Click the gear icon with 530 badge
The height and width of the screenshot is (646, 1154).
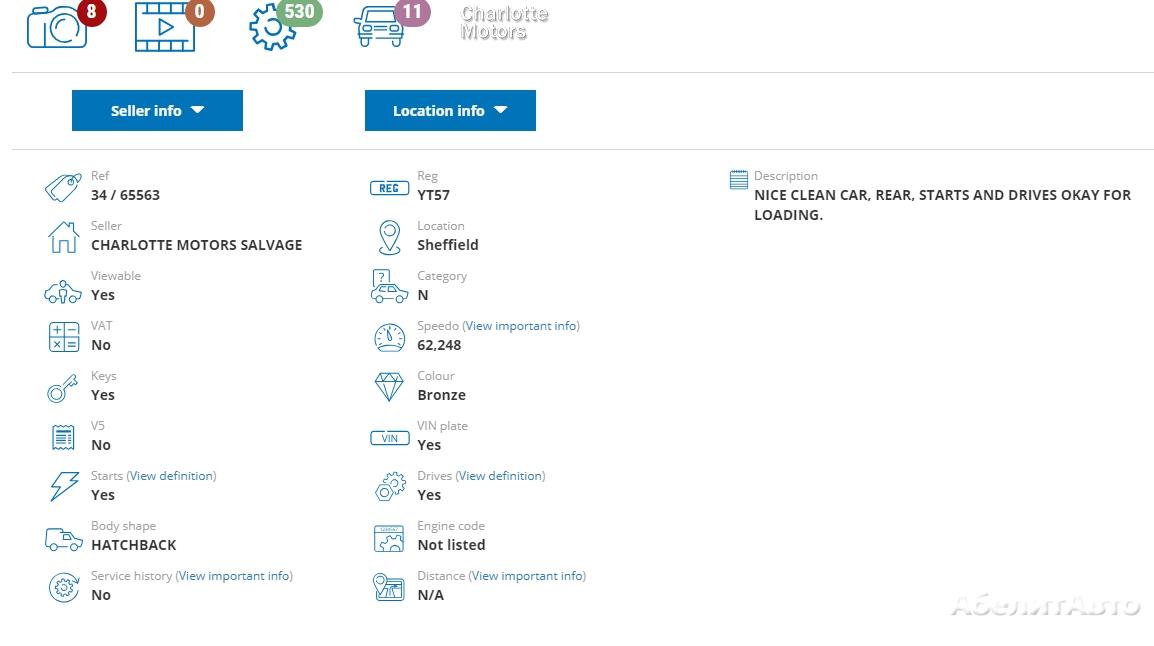(x=273, y=27)
